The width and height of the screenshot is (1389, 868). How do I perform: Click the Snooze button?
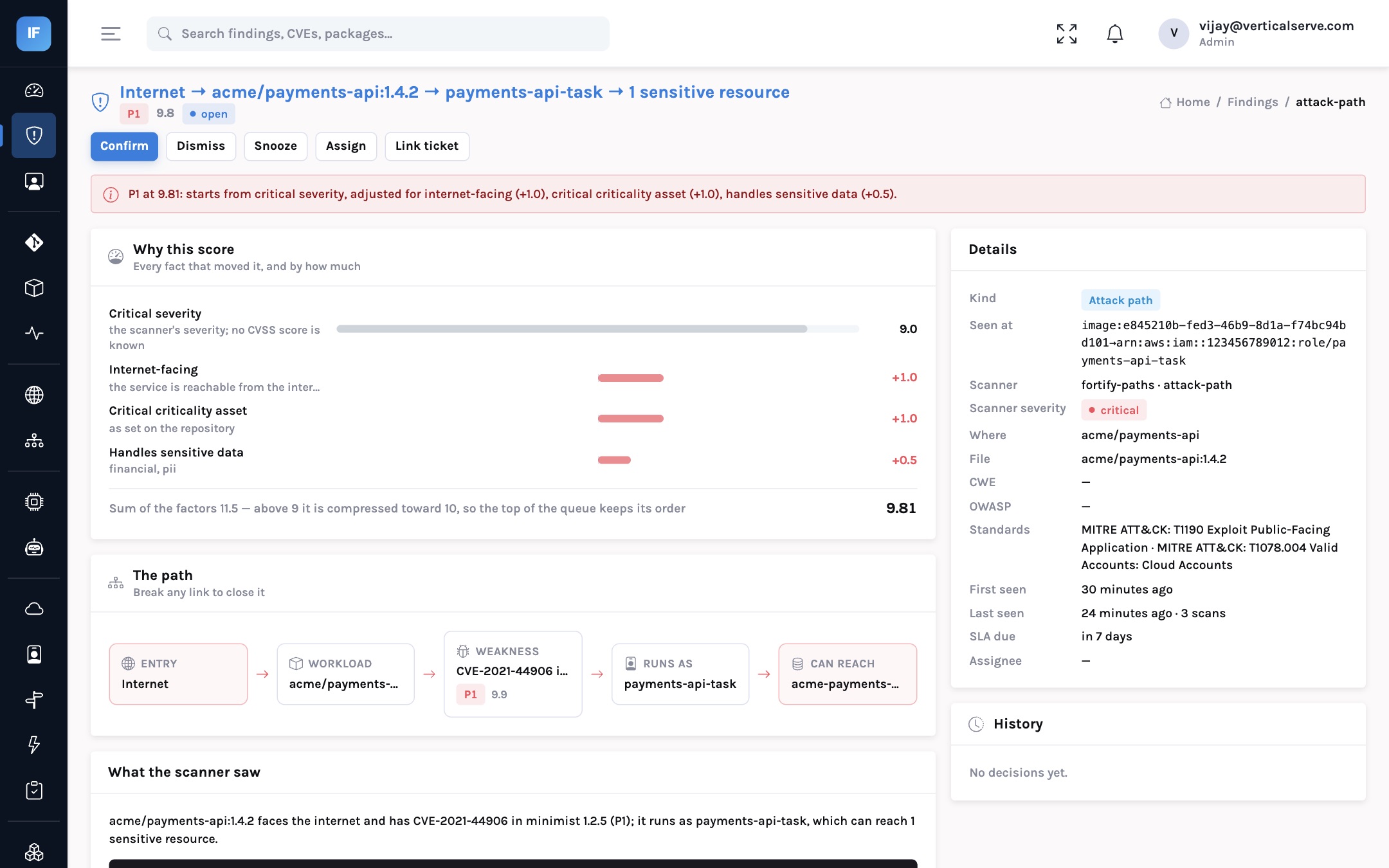tap(275, 146)
